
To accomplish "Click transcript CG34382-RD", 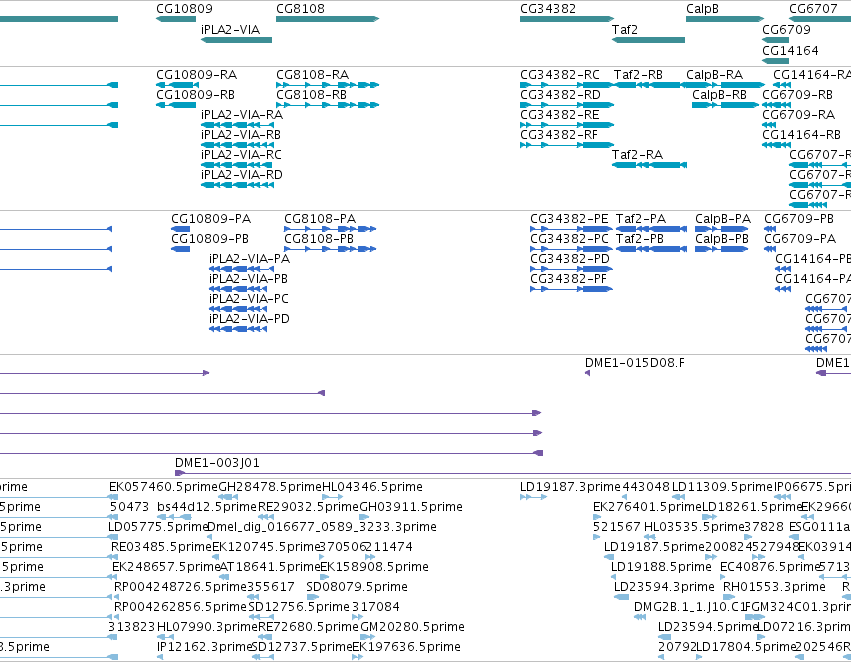I will pyautogui.click(x=567, y=105).
